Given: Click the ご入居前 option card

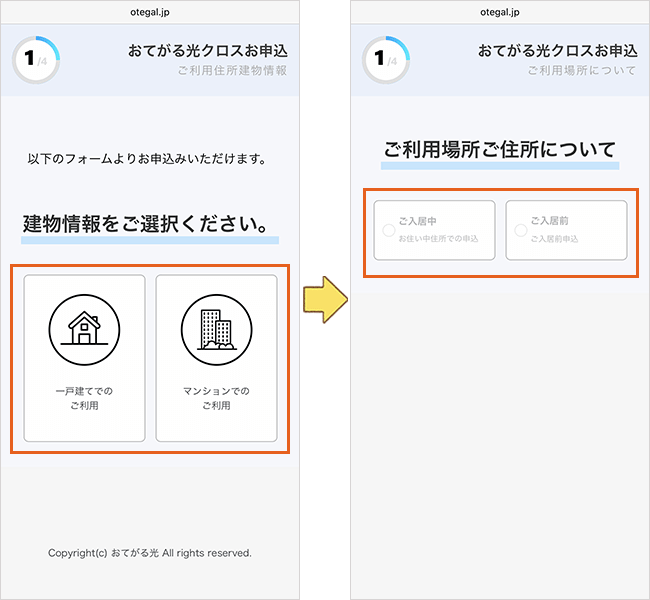Looking at the screenshot, I should (x=566, y=231).
